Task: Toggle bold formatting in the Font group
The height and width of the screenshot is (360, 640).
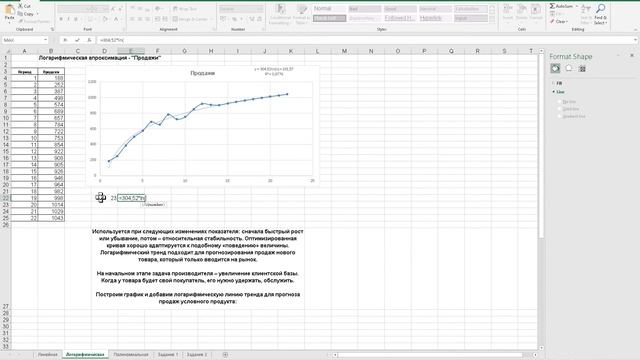Action: click(61, 19)
